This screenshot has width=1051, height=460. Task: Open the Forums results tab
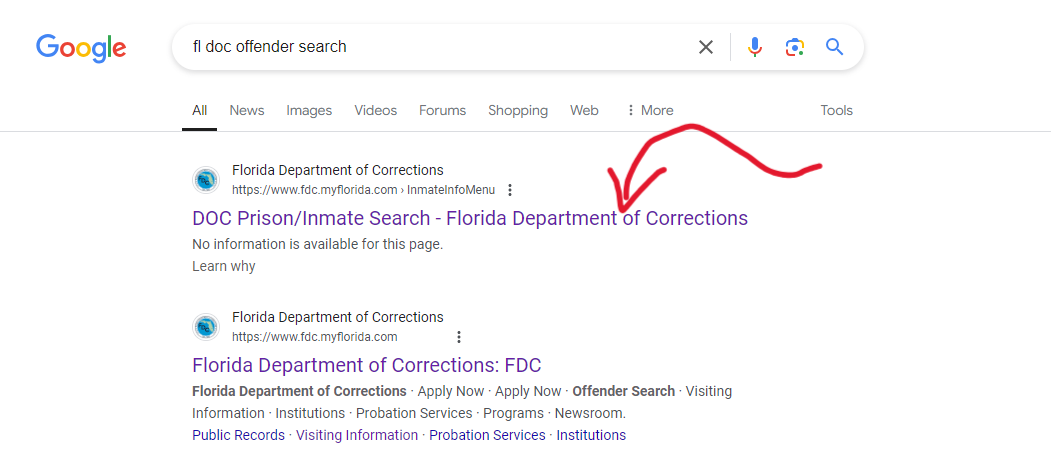pos(442,111)
